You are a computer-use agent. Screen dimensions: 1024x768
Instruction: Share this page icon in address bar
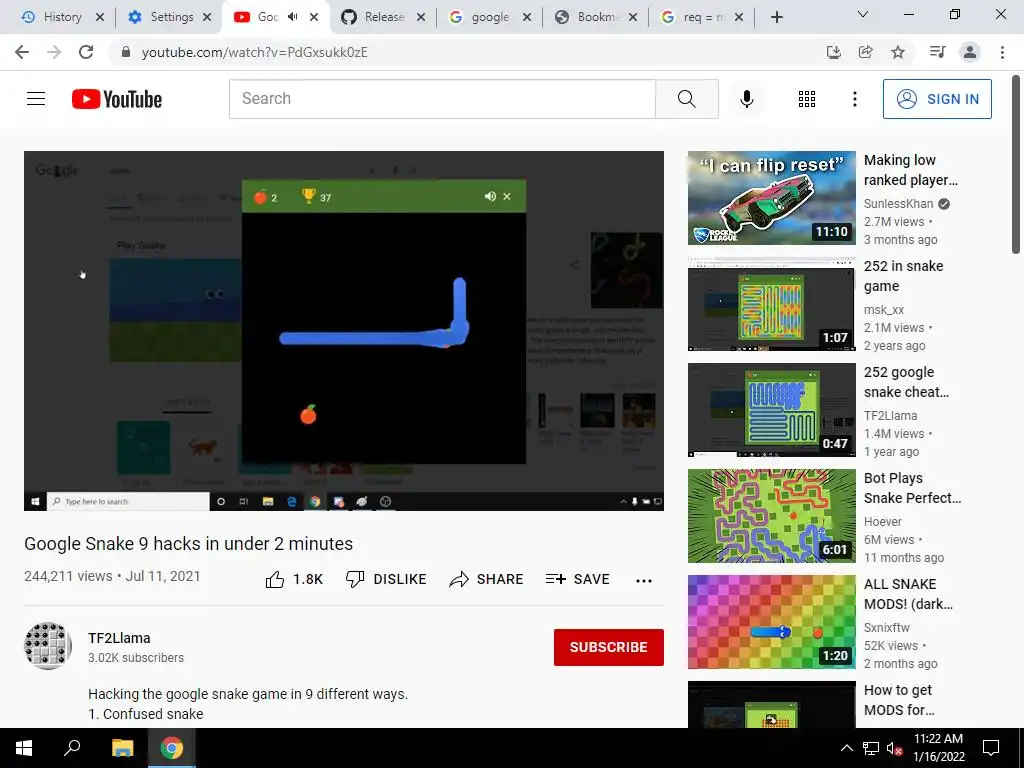(x=865, y=52)
